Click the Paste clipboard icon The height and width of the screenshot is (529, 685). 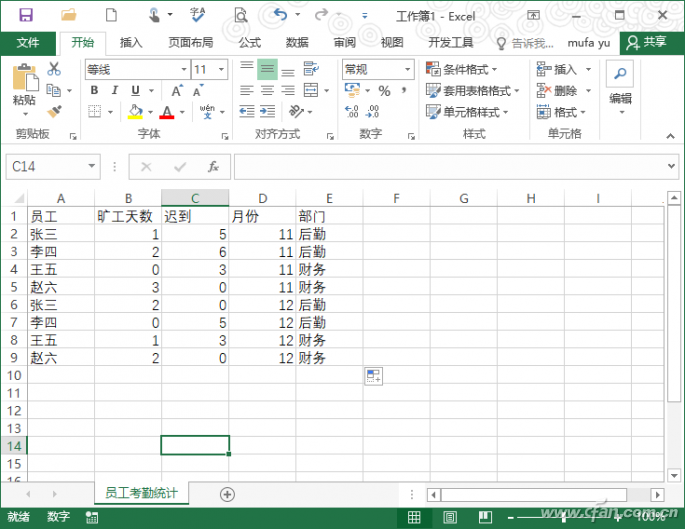pyautogui.click(x=24, y=79)
